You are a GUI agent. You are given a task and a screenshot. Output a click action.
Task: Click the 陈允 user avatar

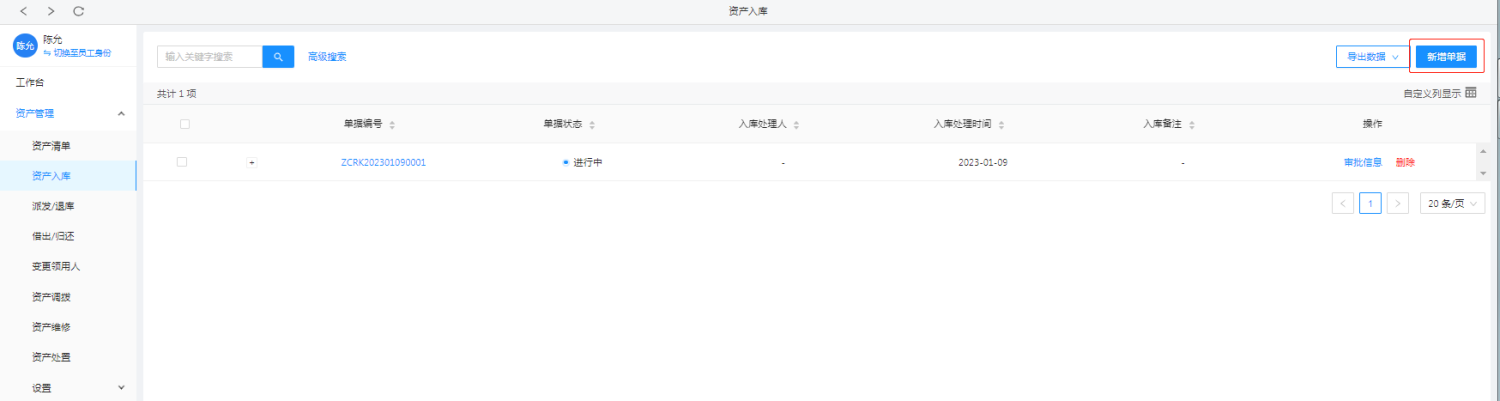[x=25, y=46]
